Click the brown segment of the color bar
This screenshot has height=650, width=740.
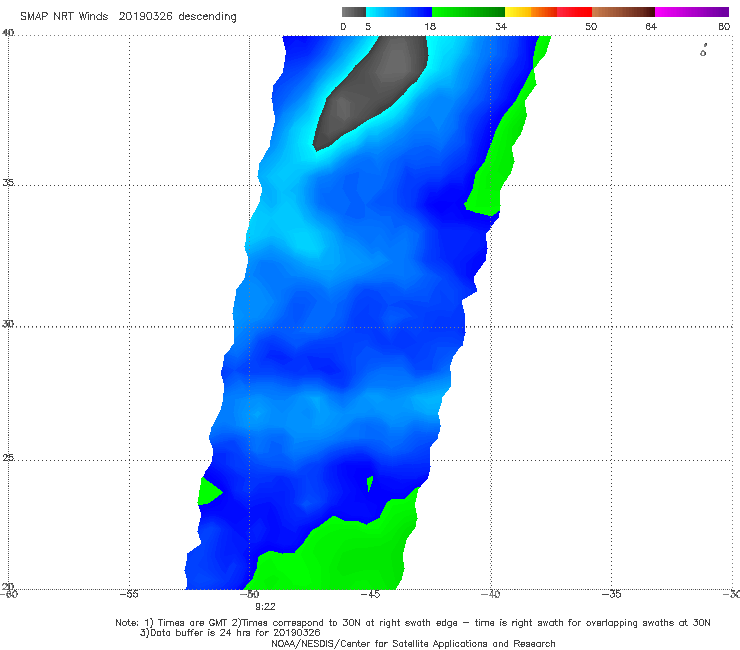coord(623,12)
